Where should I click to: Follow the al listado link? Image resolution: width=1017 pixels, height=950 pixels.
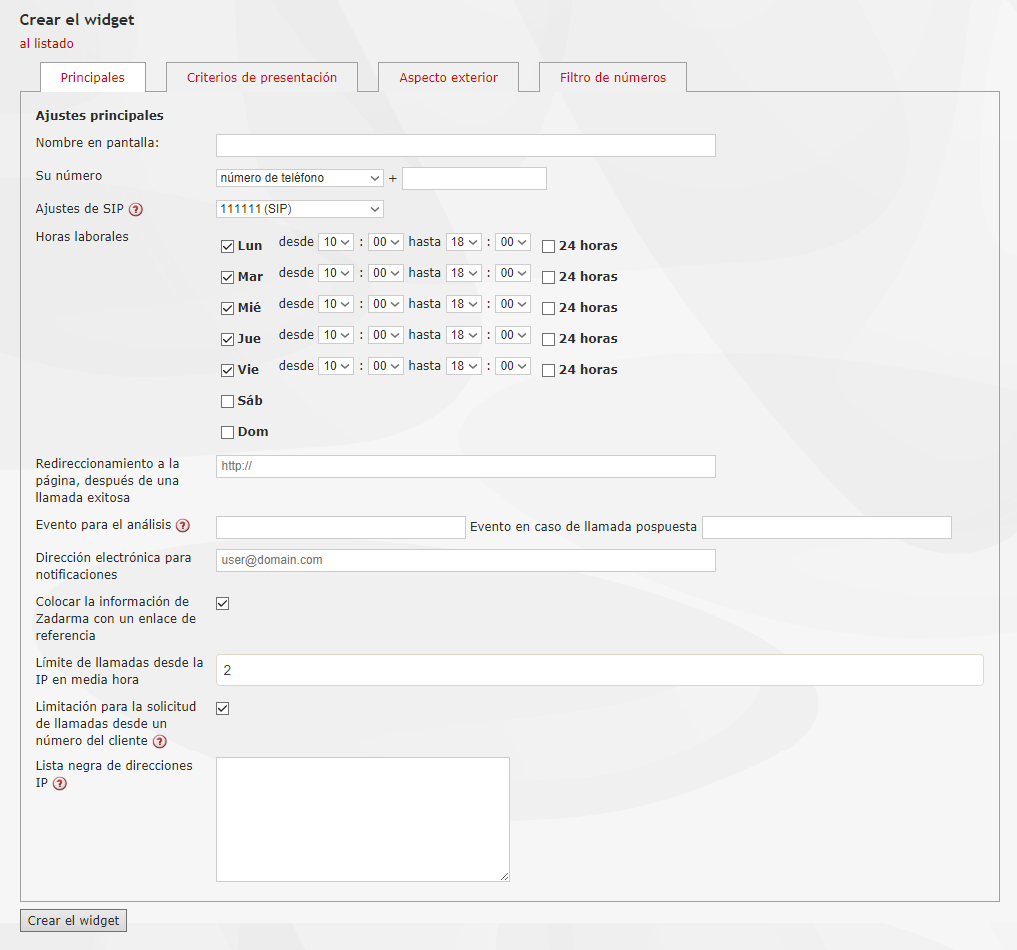47,43
